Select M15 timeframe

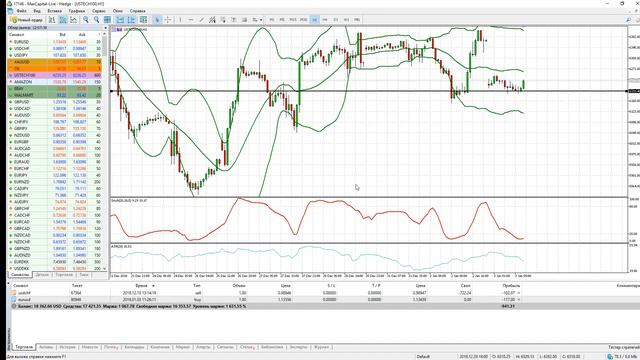(x=293, y=20)
